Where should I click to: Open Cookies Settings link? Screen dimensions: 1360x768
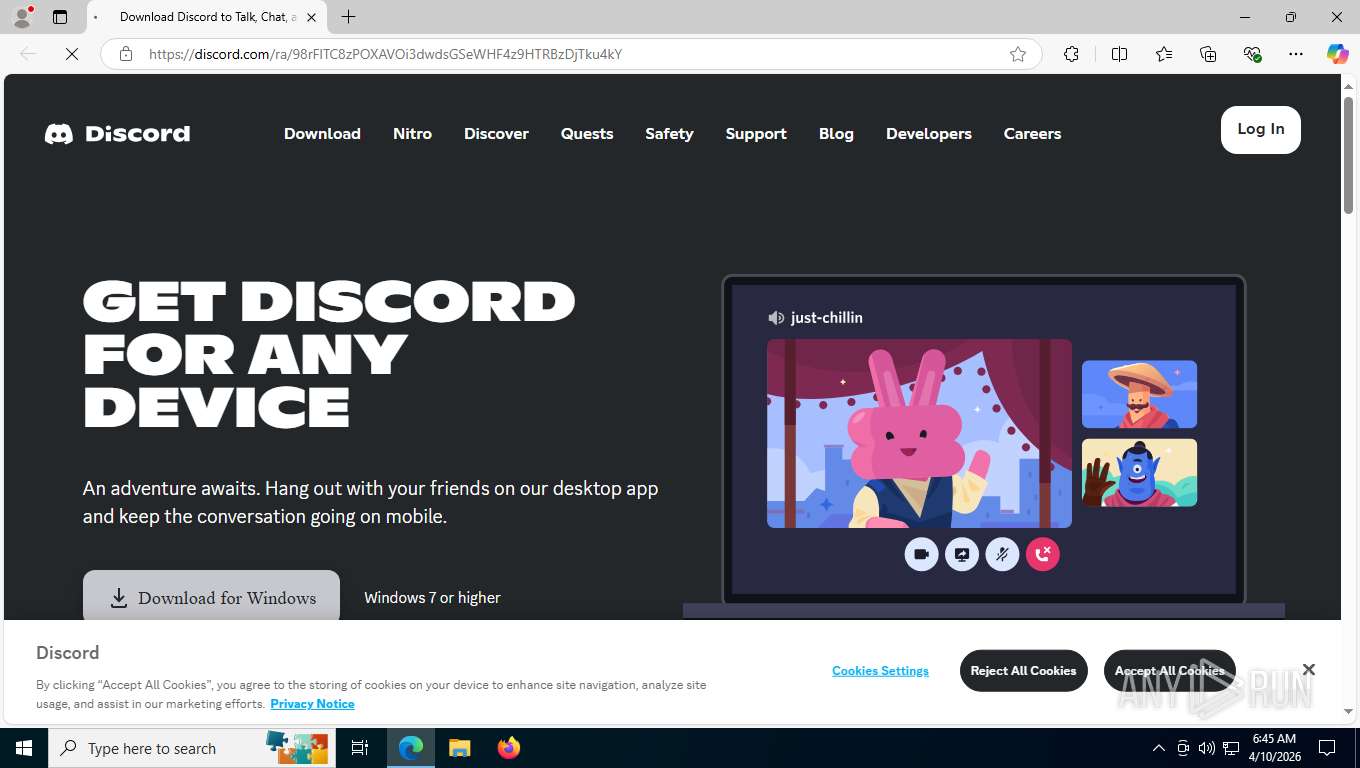pos(880,671)
